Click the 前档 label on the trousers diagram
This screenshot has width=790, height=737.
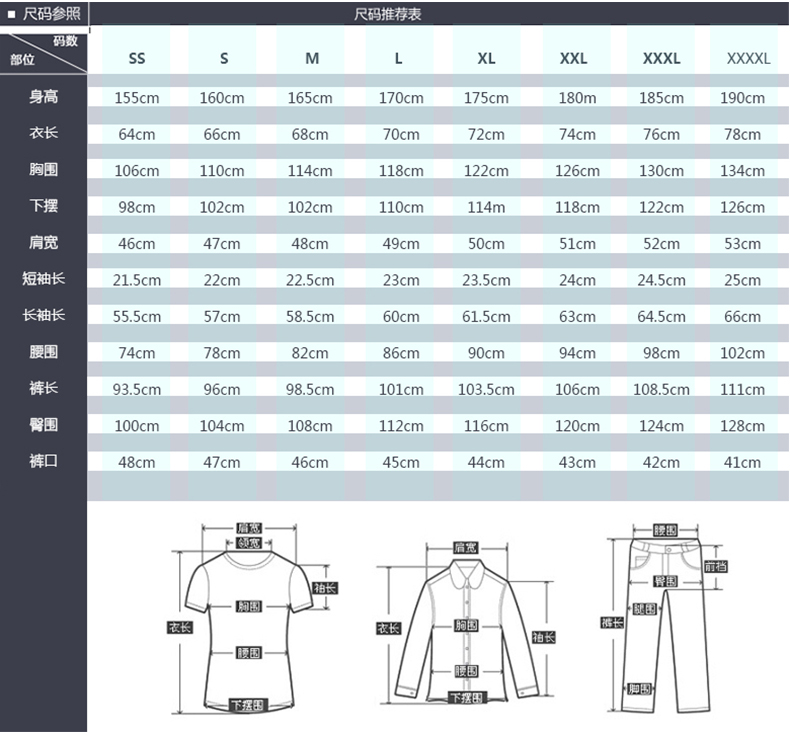[716, 566]
